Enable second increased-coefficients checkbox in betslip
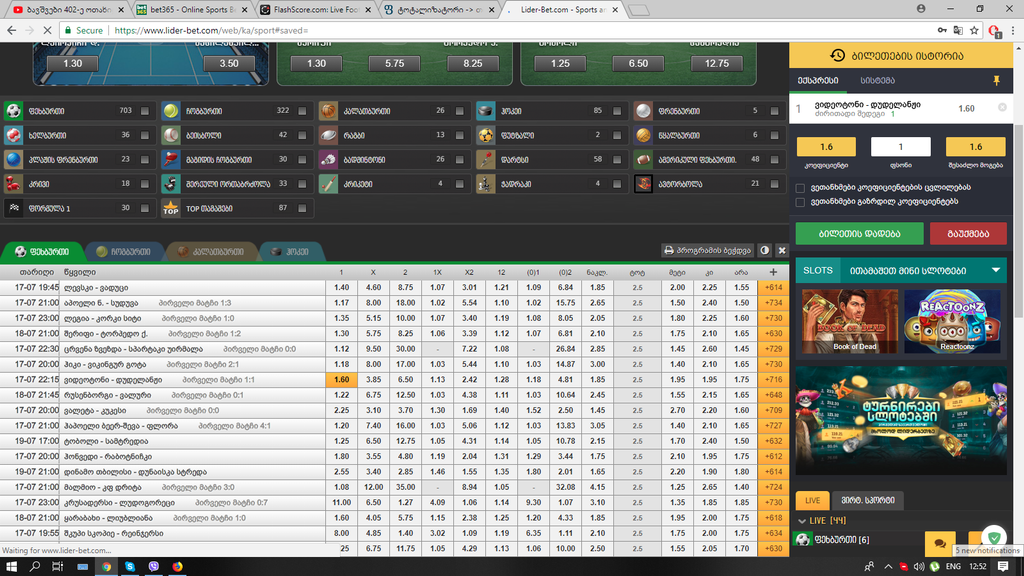This screenshot has width=1024, height=576. pyautogui.click(x=800, y=202)
